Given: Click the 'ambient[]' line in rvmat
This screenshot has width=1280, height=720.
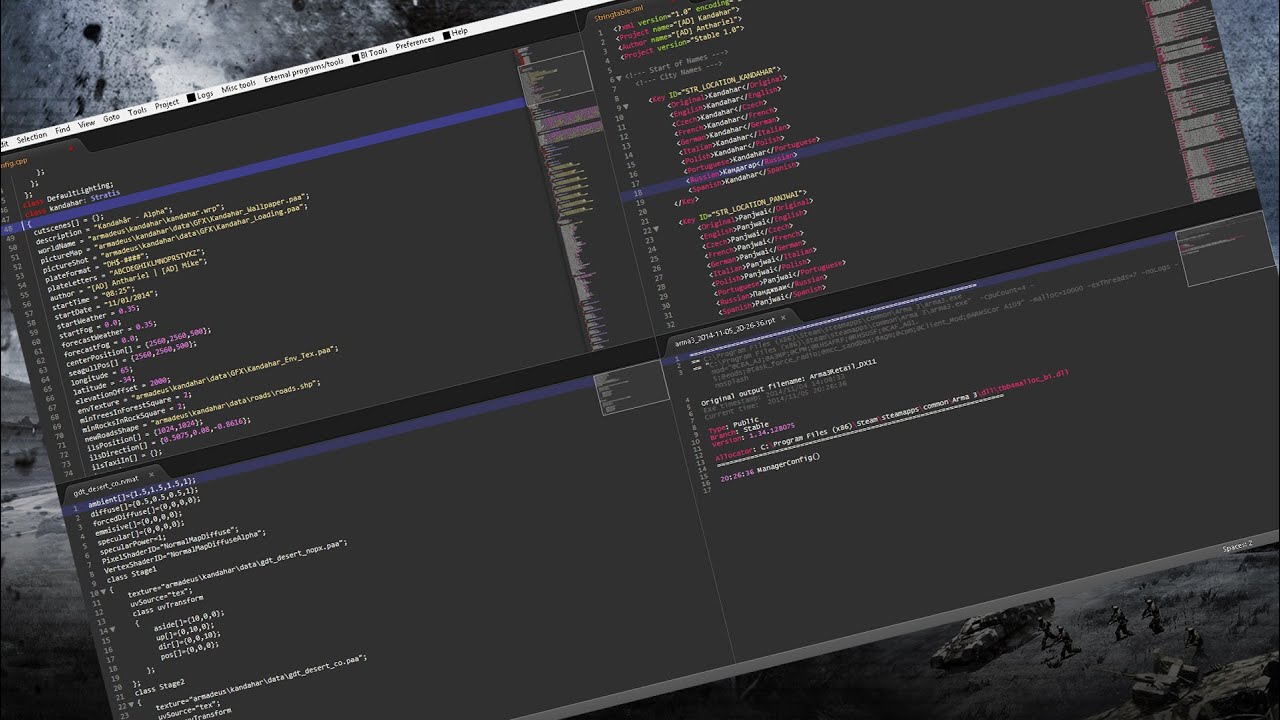Looking at the screenshot, I should 143,494.
